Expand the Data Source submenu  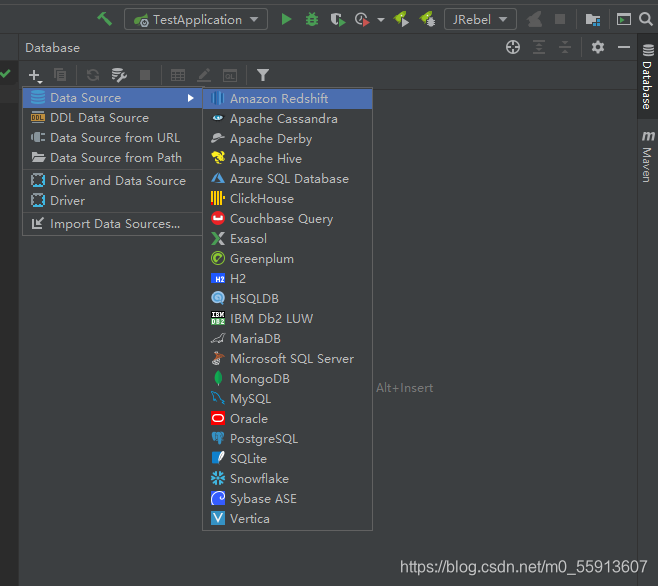tap(112, 98)
